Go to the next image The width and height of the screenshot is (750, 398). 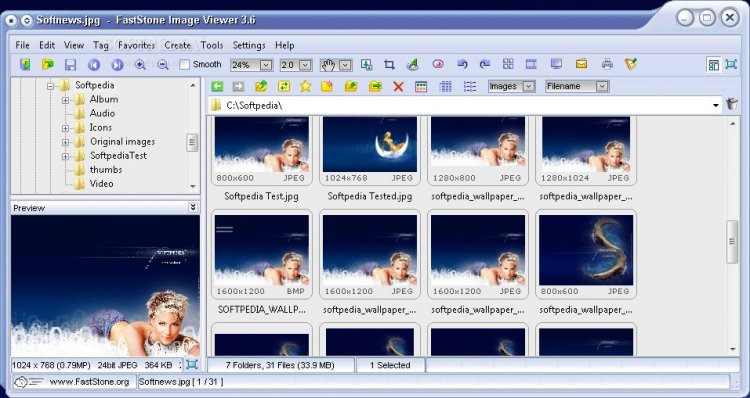[x=117, y=65]
